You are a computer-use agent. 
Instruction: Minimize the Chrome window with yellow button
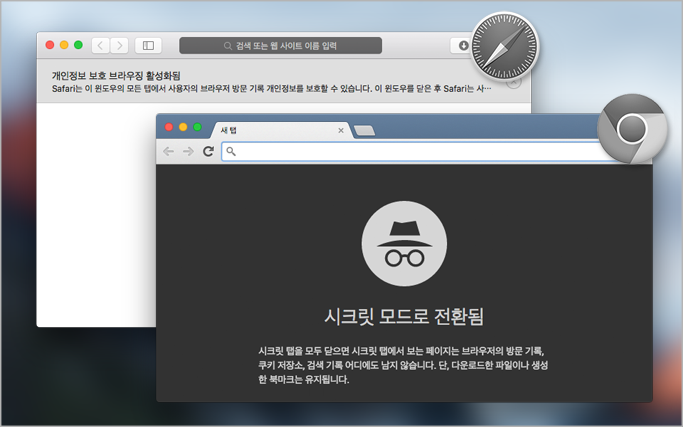point(183,127)
